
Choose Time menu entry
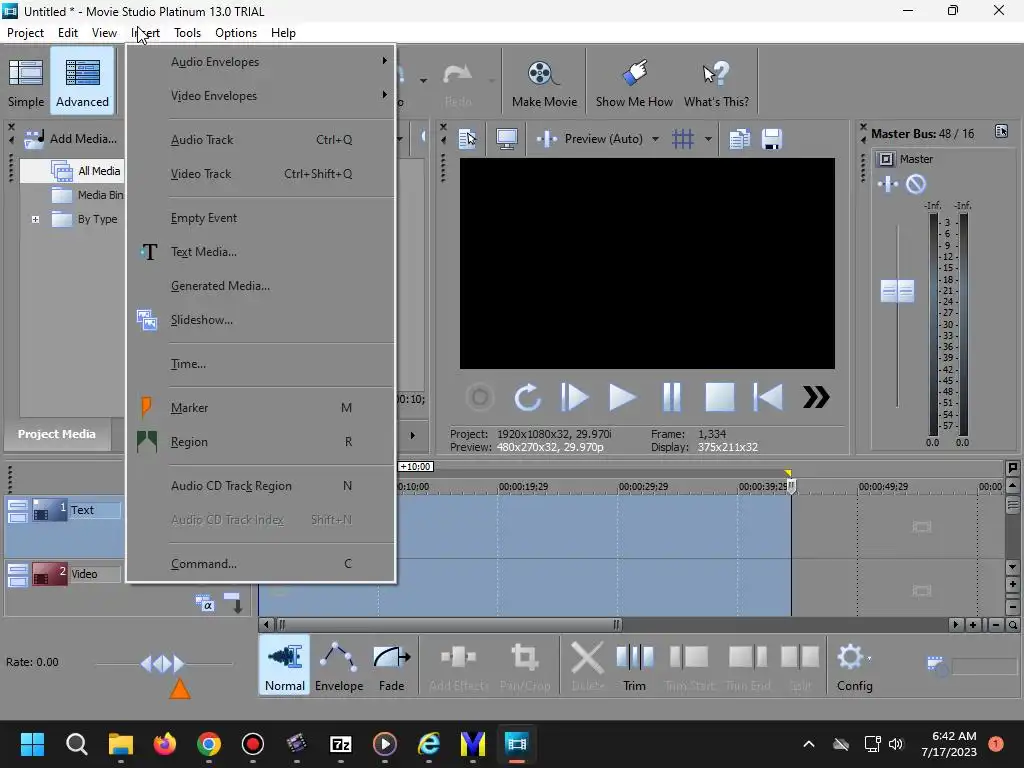click(261, 364)
